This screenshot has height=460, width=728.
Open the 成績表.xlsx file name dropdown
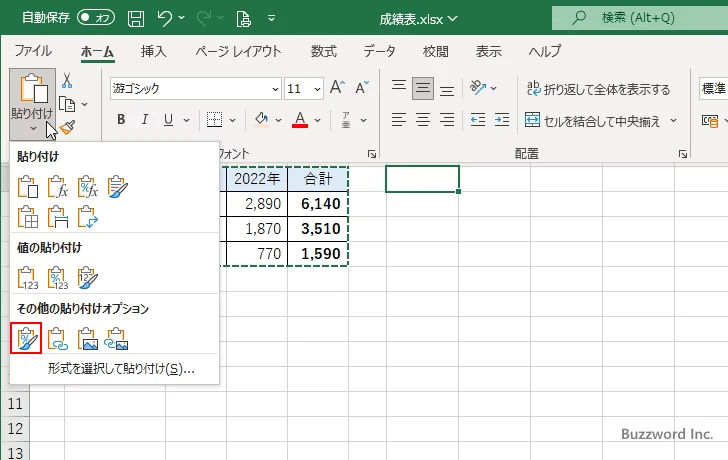click(x=453, y=19)
